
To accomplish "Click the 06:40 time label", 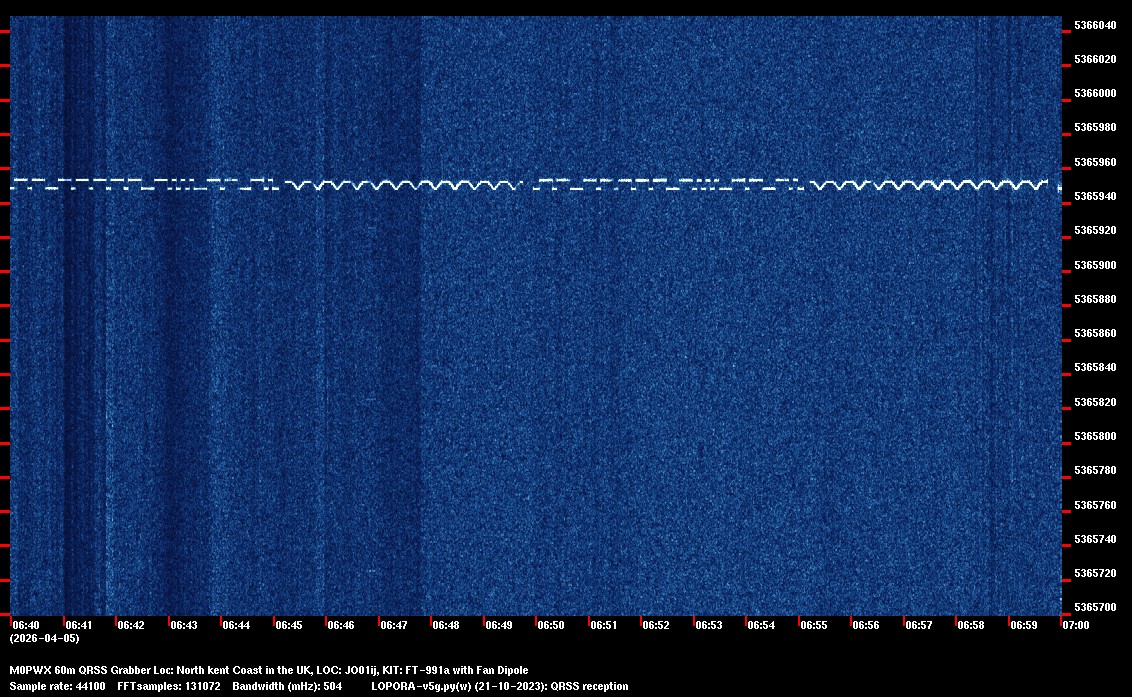I will tap(26, 625).
